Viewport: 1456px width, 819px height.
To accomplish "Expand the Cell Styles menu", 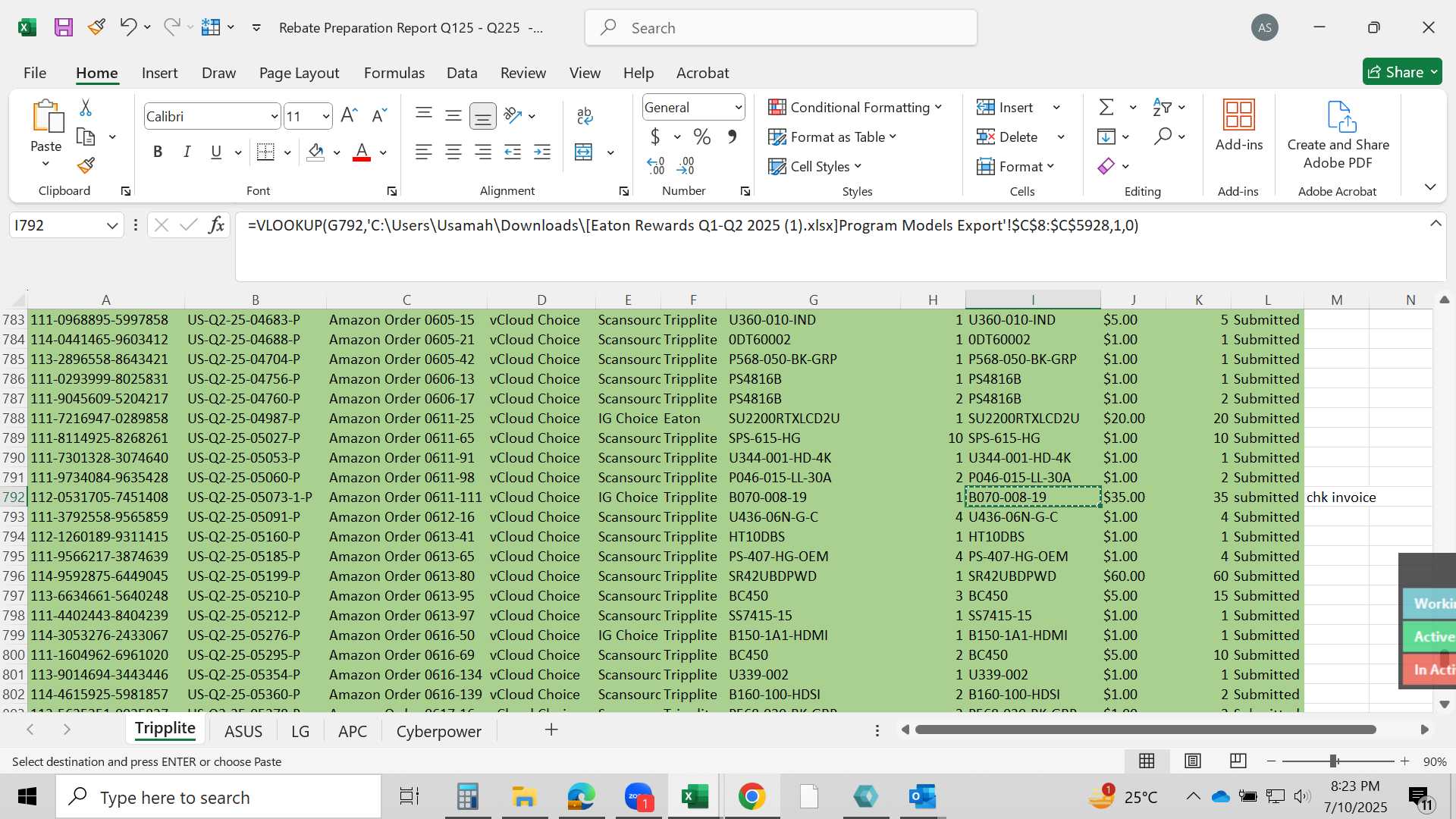I will pos(815,166).
